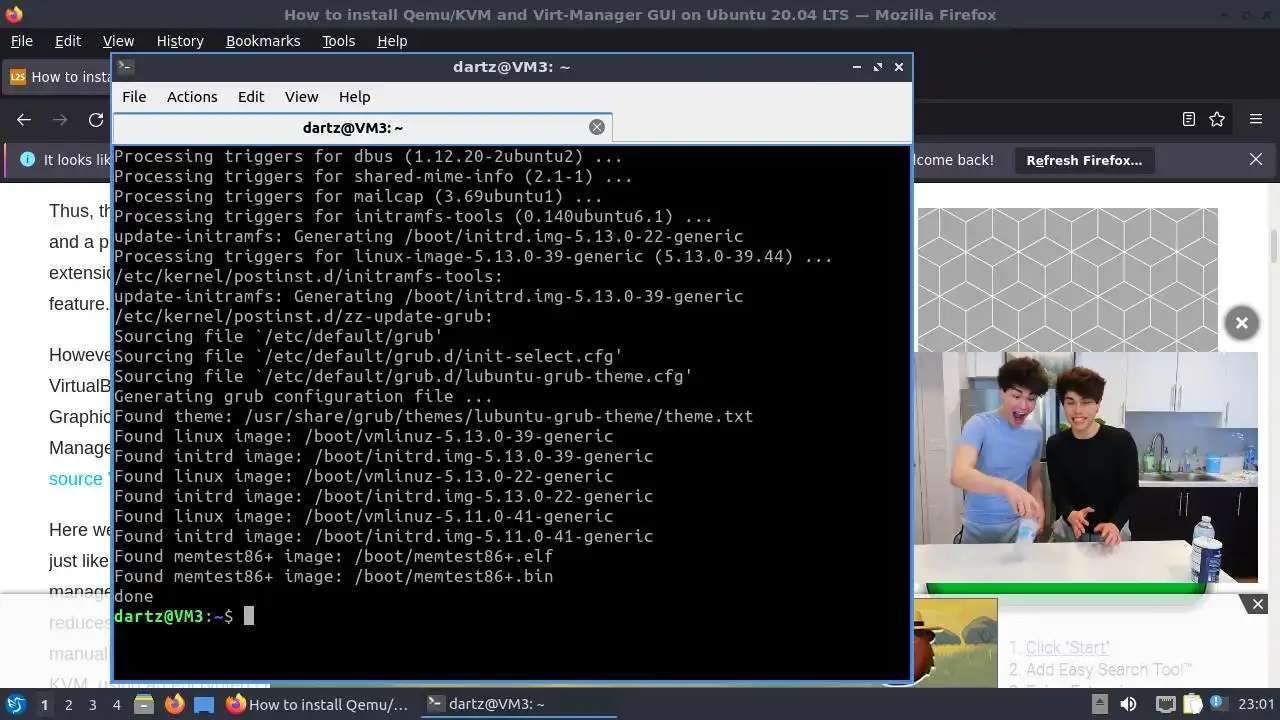Go back in Firefox navigation
Image resolution: width=1280 pixels, height=720 pixels.
(24, 120)
